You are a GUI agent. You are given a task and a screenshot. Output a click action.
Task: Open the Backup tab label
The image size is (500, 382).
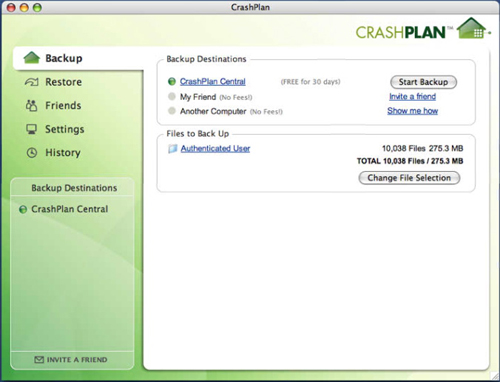coord(64,58)
